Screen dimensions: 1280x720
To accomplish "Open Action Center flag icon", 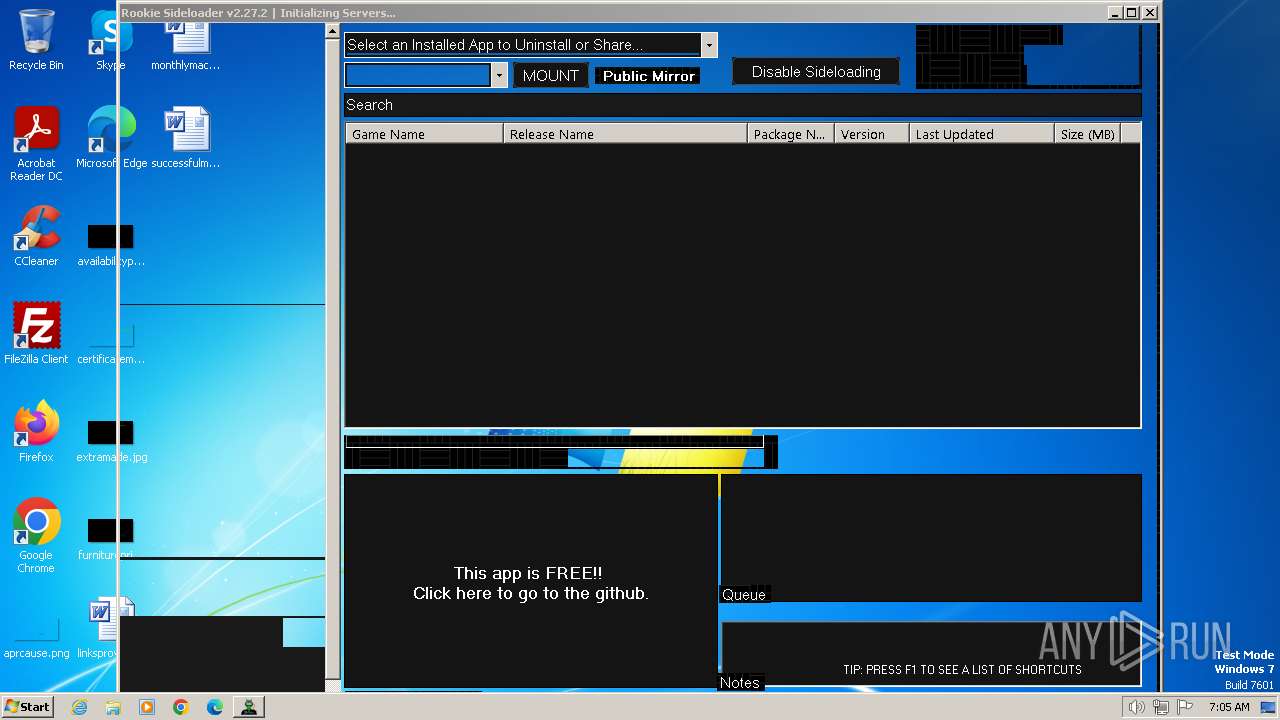I will [x=1185, y=707].
